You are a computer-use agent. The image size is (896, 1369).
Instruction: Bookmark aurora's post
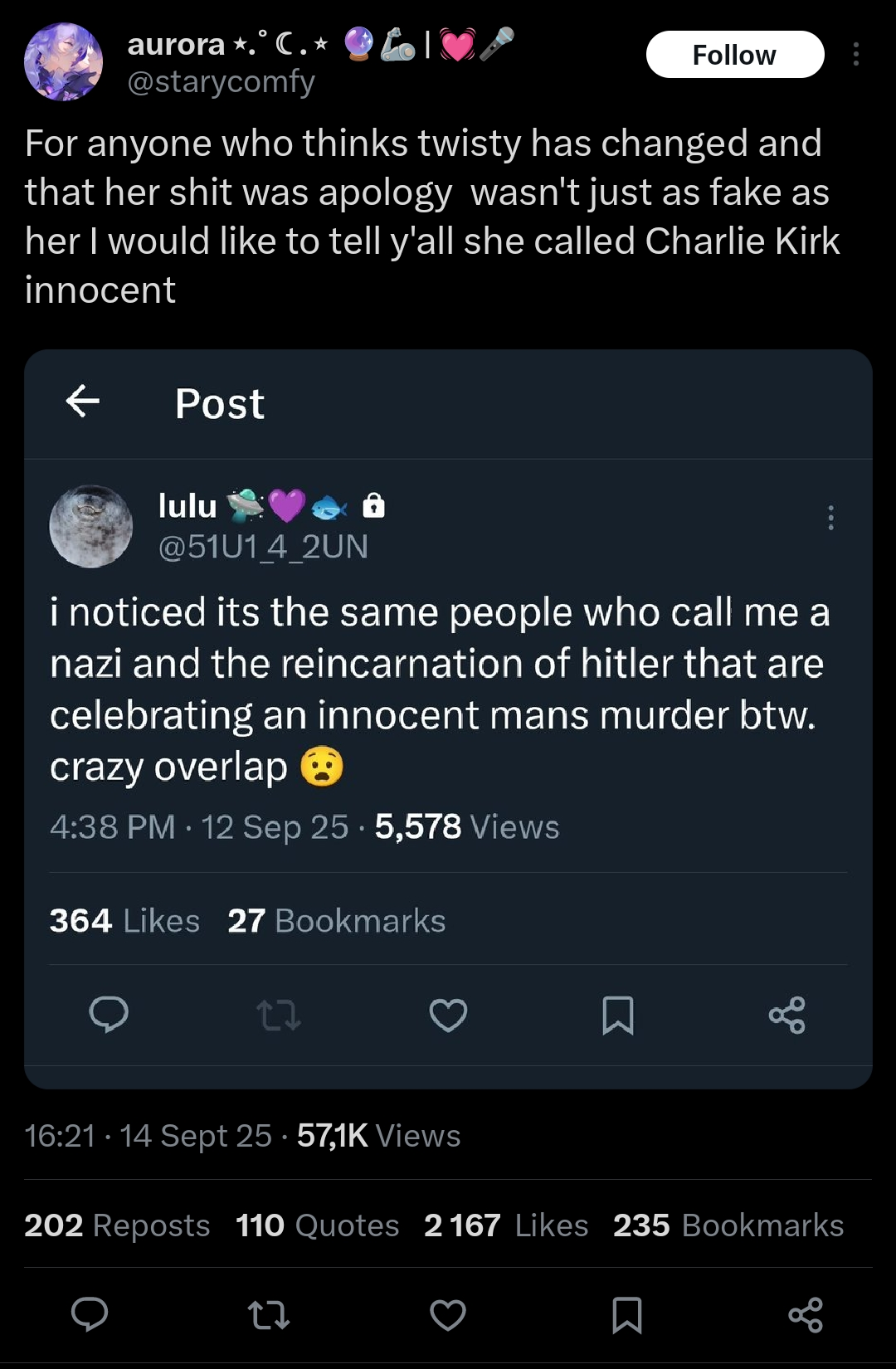click(x=627, y=1315)
